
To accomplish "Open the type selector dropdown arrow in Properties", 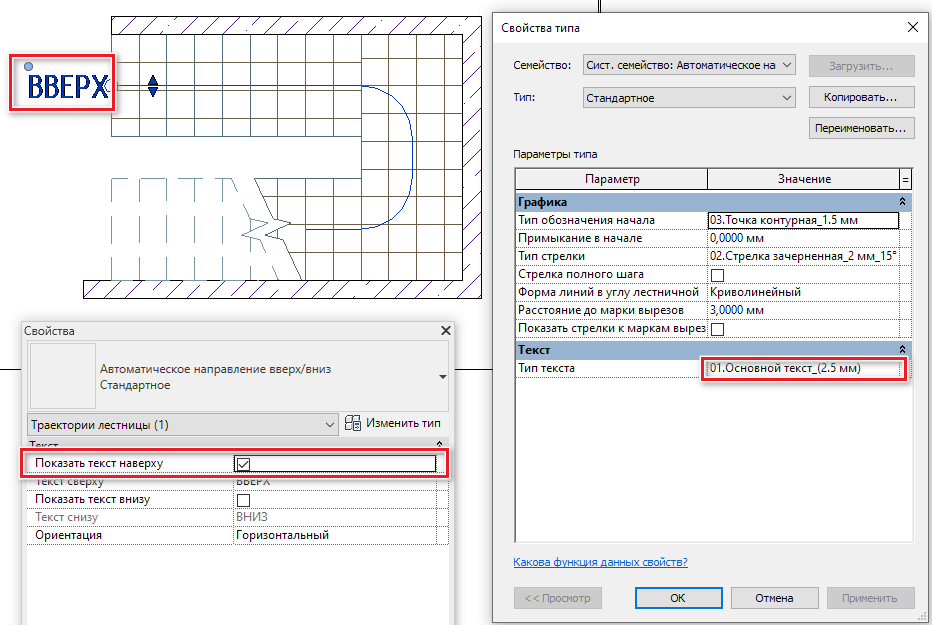I will coord(443,377).
